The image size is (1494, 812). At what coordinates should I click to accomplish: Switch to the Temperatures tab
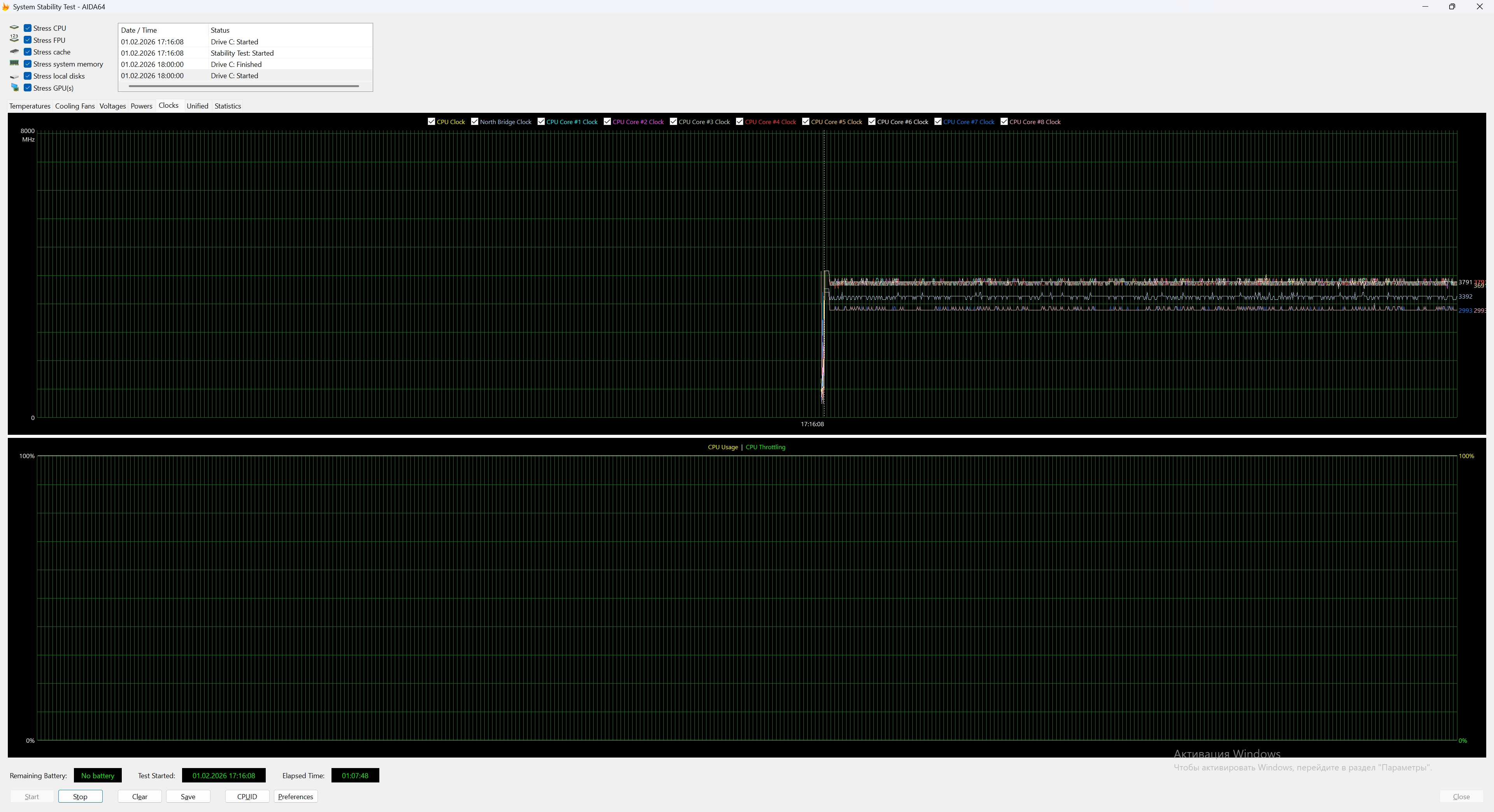pos(30,106)
